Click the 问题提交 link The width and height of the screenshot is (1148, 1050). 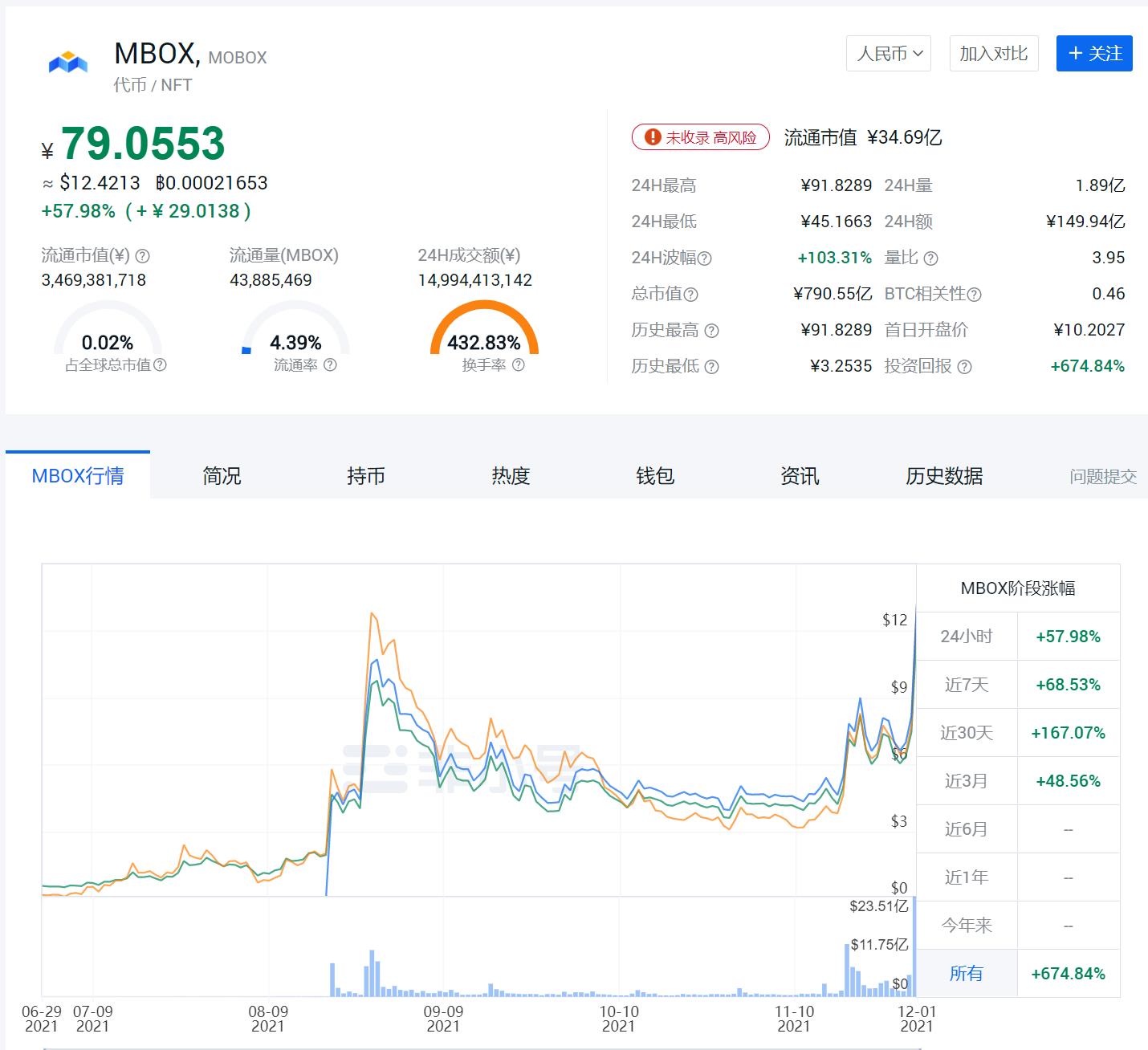pyautogui.click(x=1103, y=477)
